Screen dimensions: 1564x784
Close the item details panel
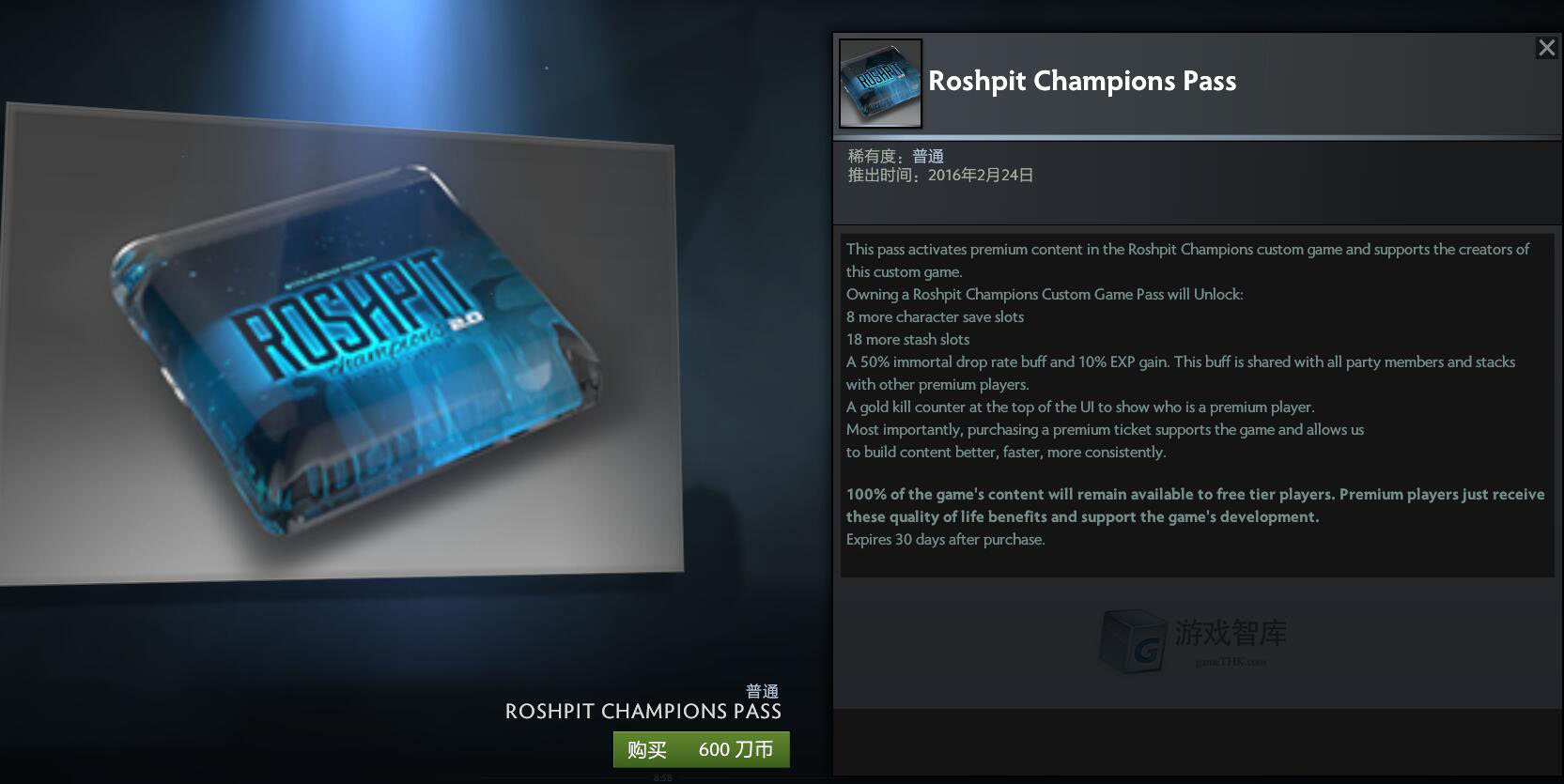[1546, 48]
